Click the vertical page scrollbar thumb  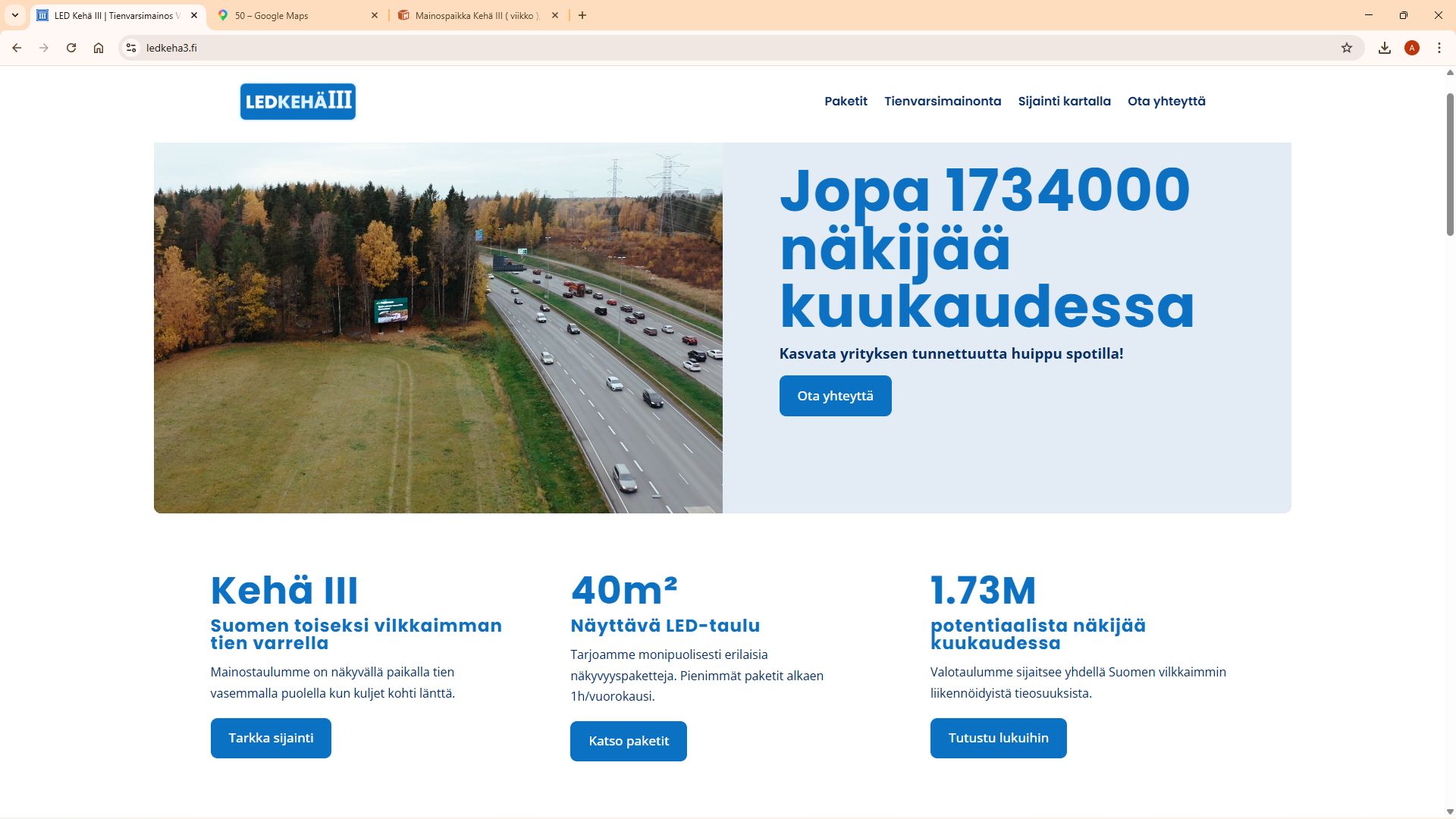(x=1450, y=163)
